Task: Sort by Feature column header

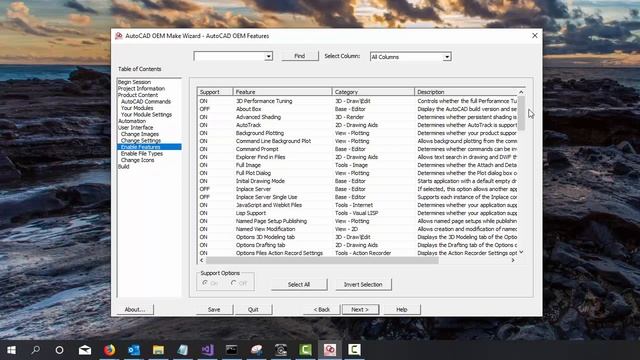Action: click(x=282, y=92)
